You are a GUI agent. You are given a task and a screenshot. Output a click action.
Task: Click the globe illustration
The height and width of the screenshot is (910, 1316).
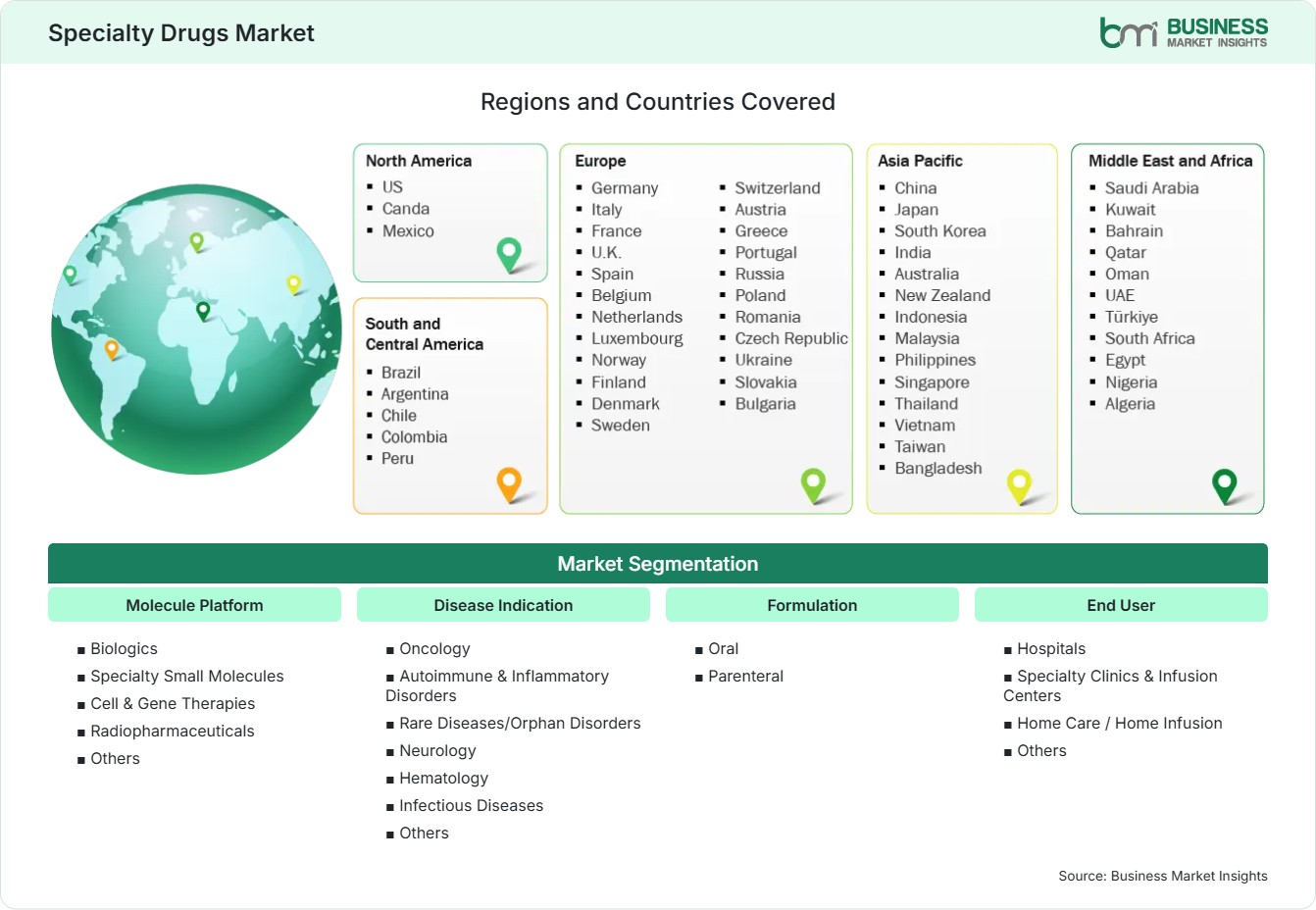(196, 329)
